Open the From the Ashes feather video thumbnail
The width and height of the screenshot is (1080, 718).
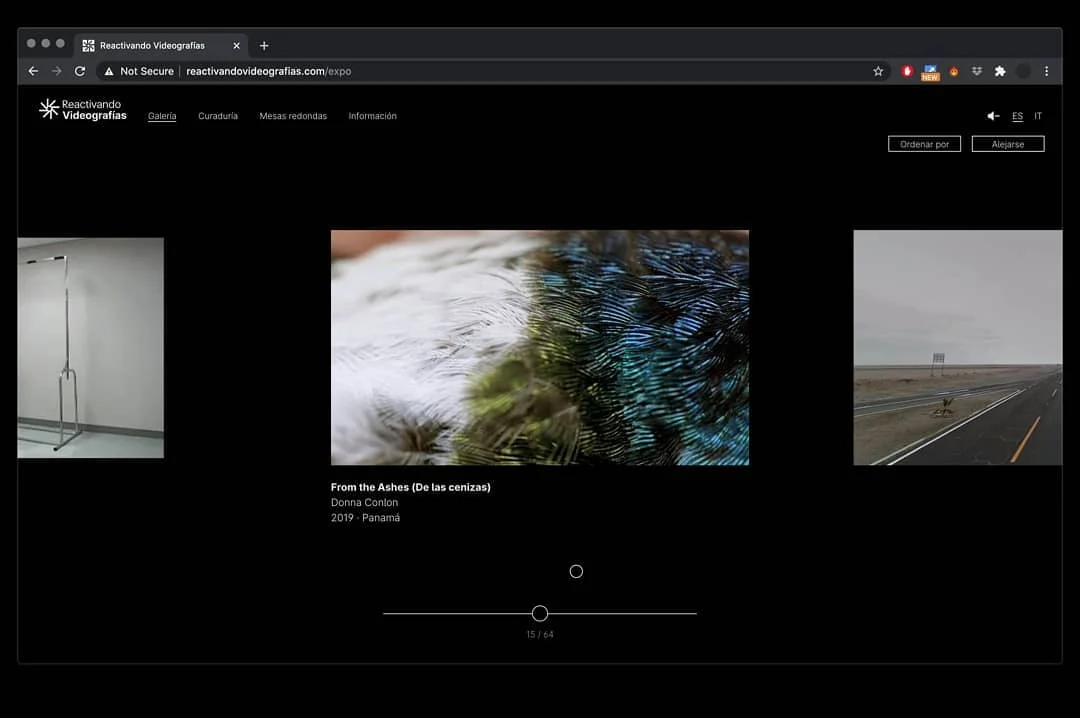click(540, 347)
